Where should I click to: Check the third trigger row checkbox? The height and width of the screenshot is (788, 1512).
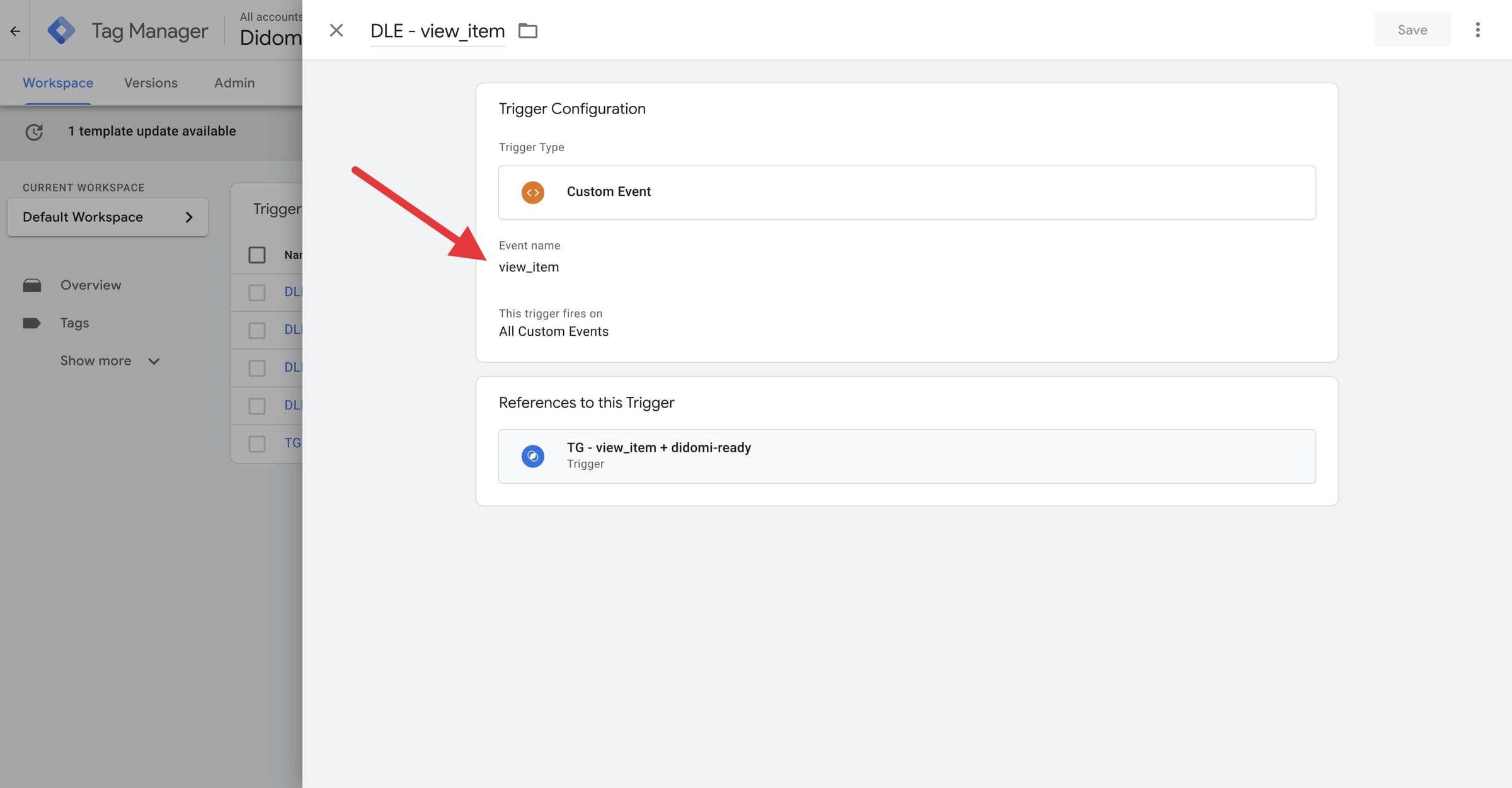coord(257,368)
